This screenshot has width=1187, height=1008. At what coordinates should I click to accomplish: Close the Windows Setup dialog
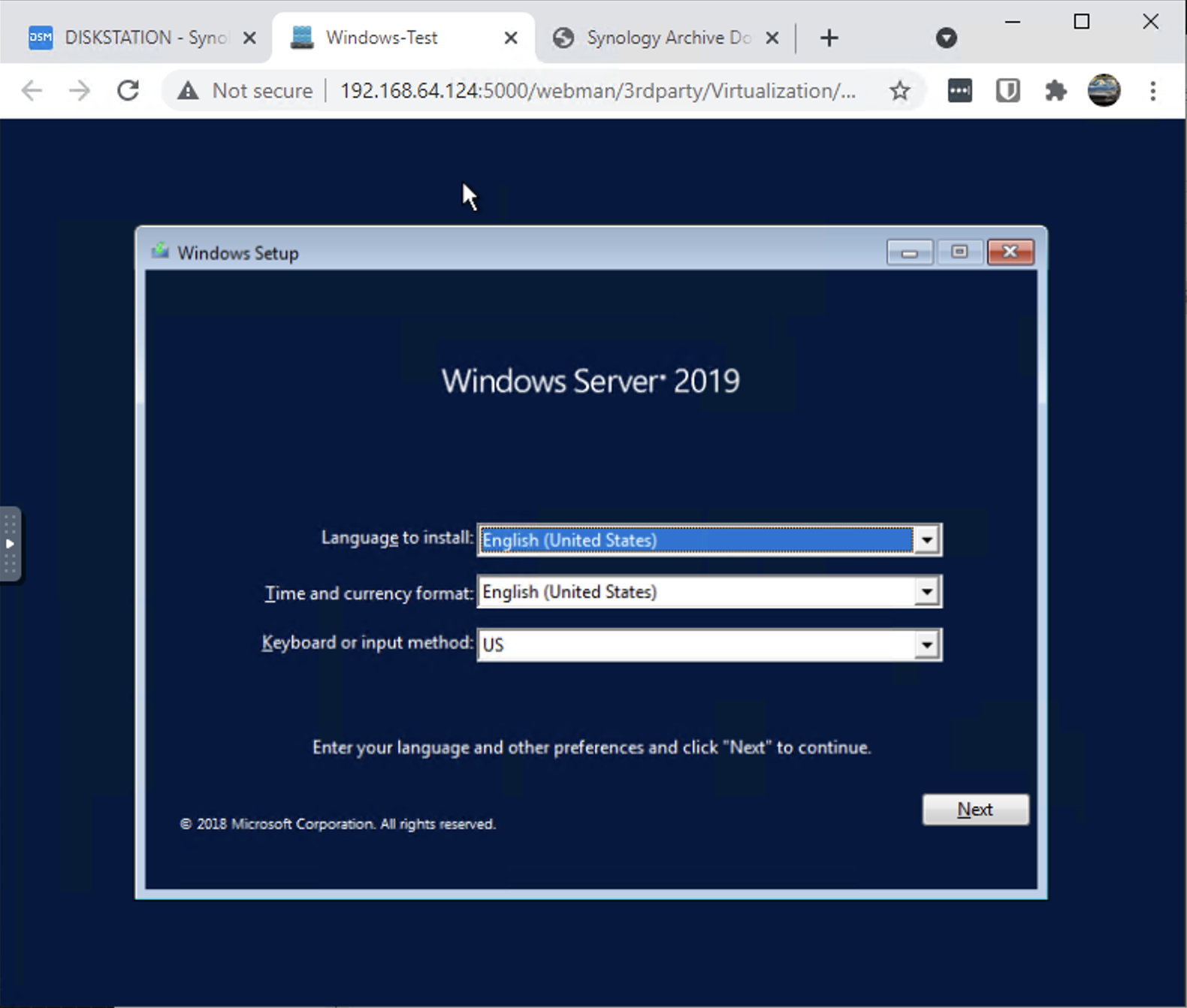coord(1010,252)
